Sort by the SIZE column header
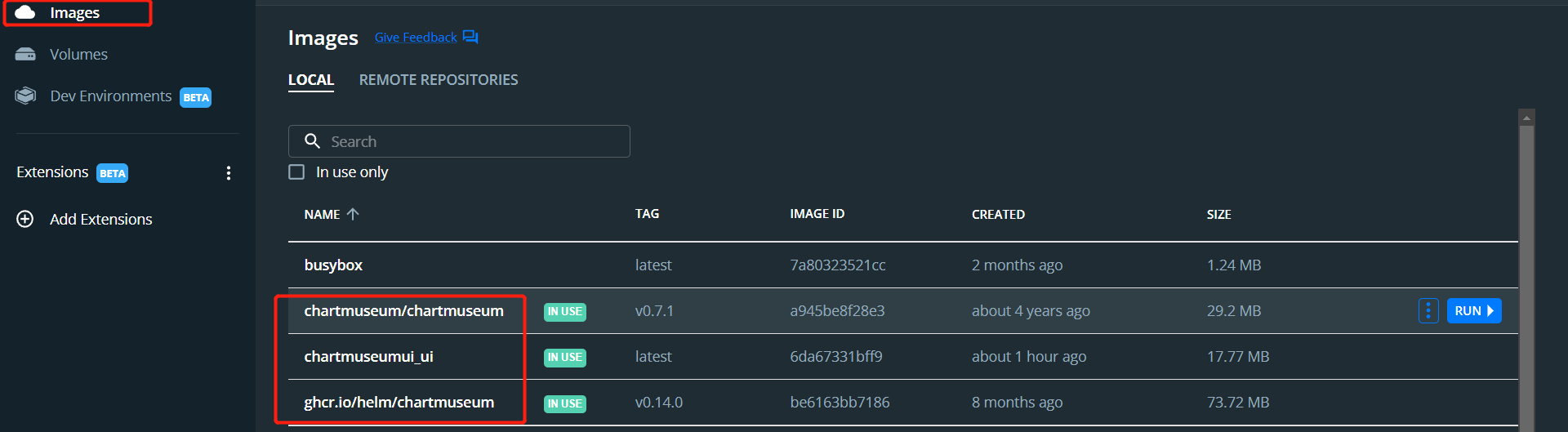Screen dimensions: 1568x432 (1218, 214)
